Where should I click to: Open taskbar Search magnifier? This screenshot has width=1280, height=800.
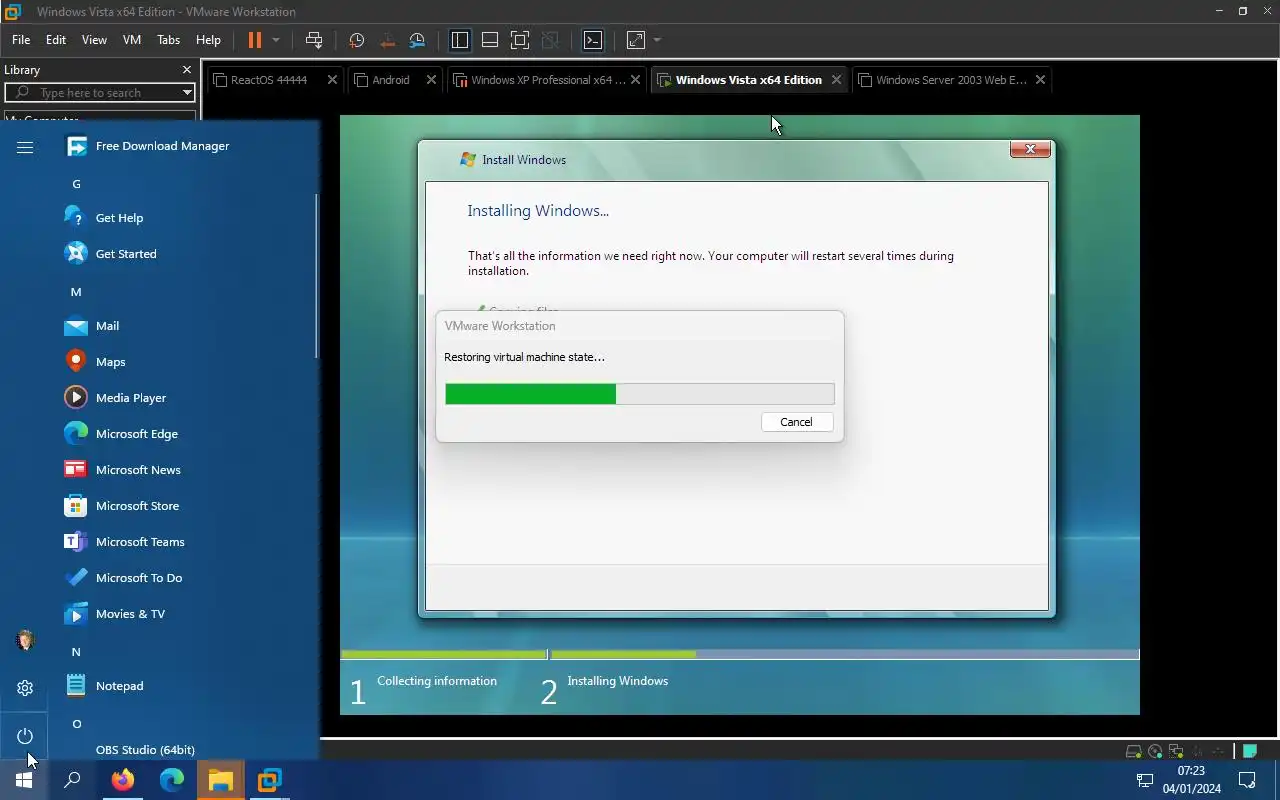[72, 780]
